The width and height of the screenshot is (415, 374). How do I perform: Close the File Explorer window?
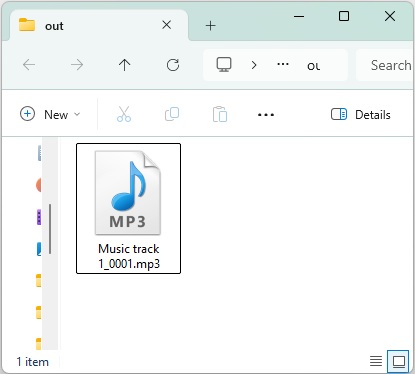(x=390, y=16)
